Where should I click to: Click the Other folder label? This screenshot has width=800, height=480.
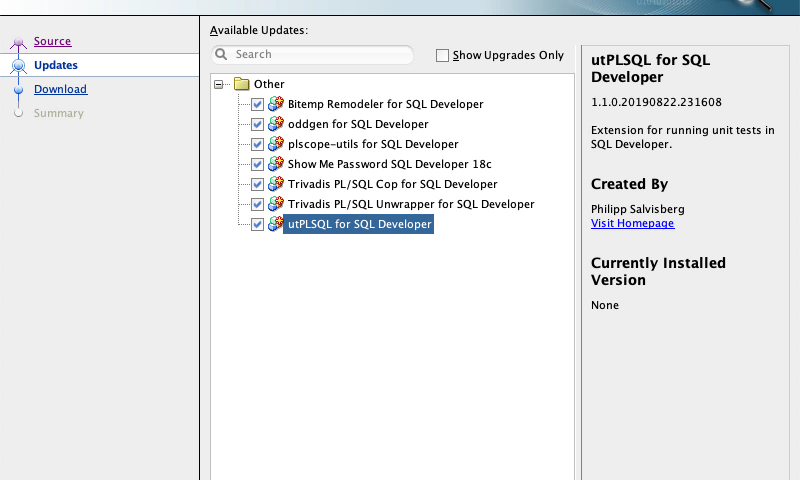[x=269, y=84]
